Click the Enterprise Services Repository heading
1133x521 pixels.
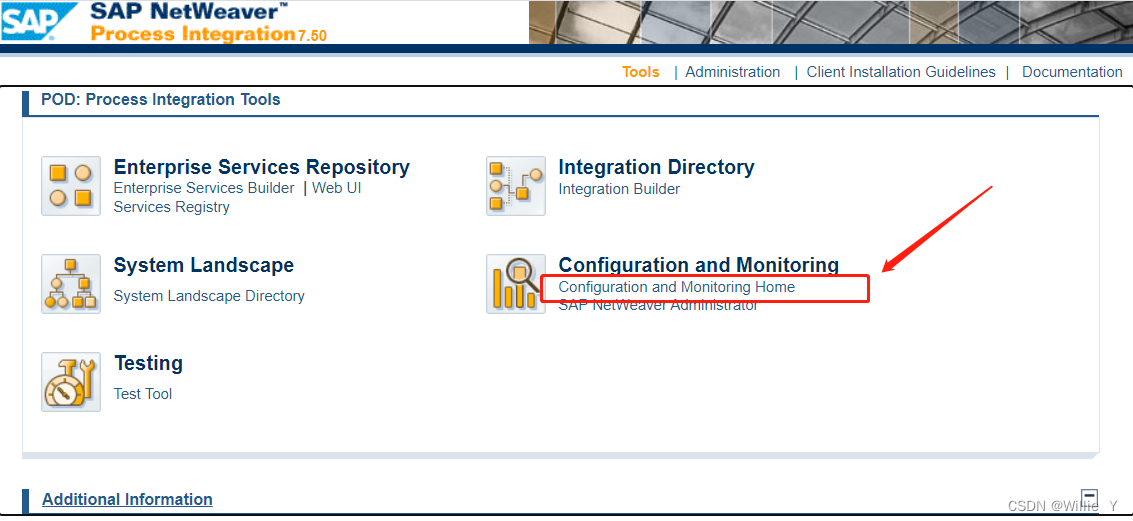point(262,167)
